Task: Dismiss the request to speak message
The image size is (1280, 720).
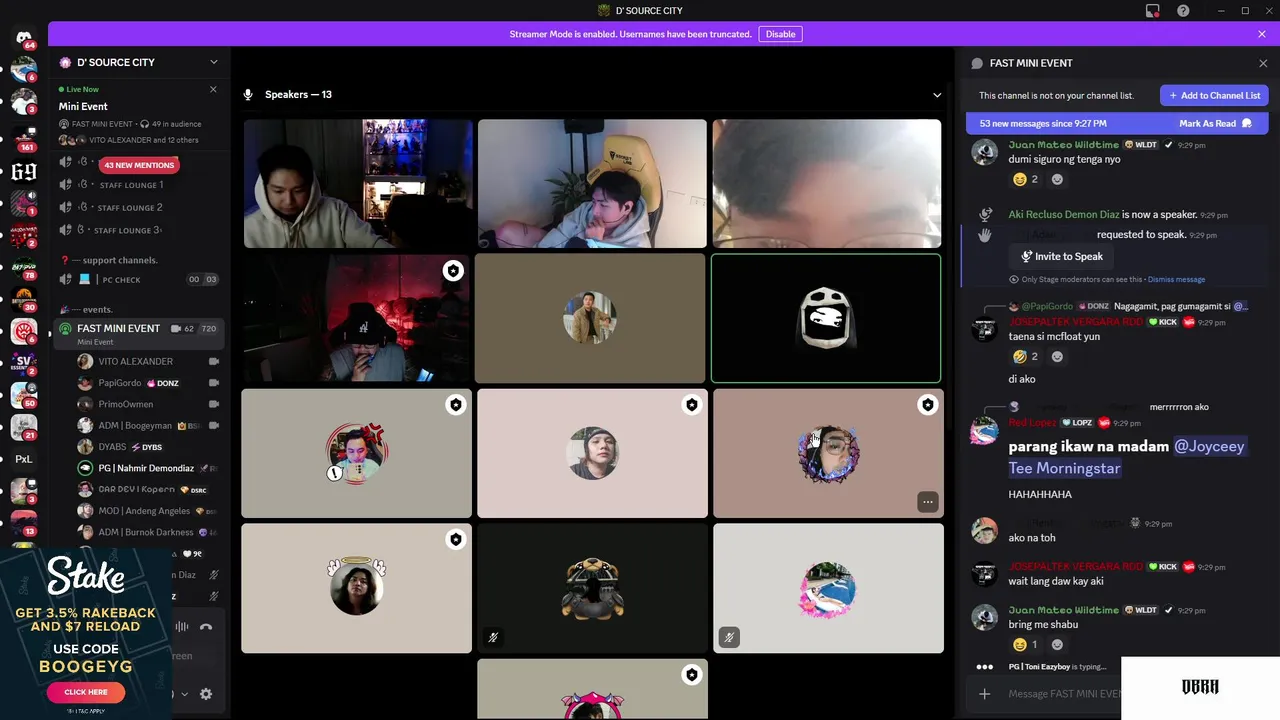Action: coord(1176,280)
